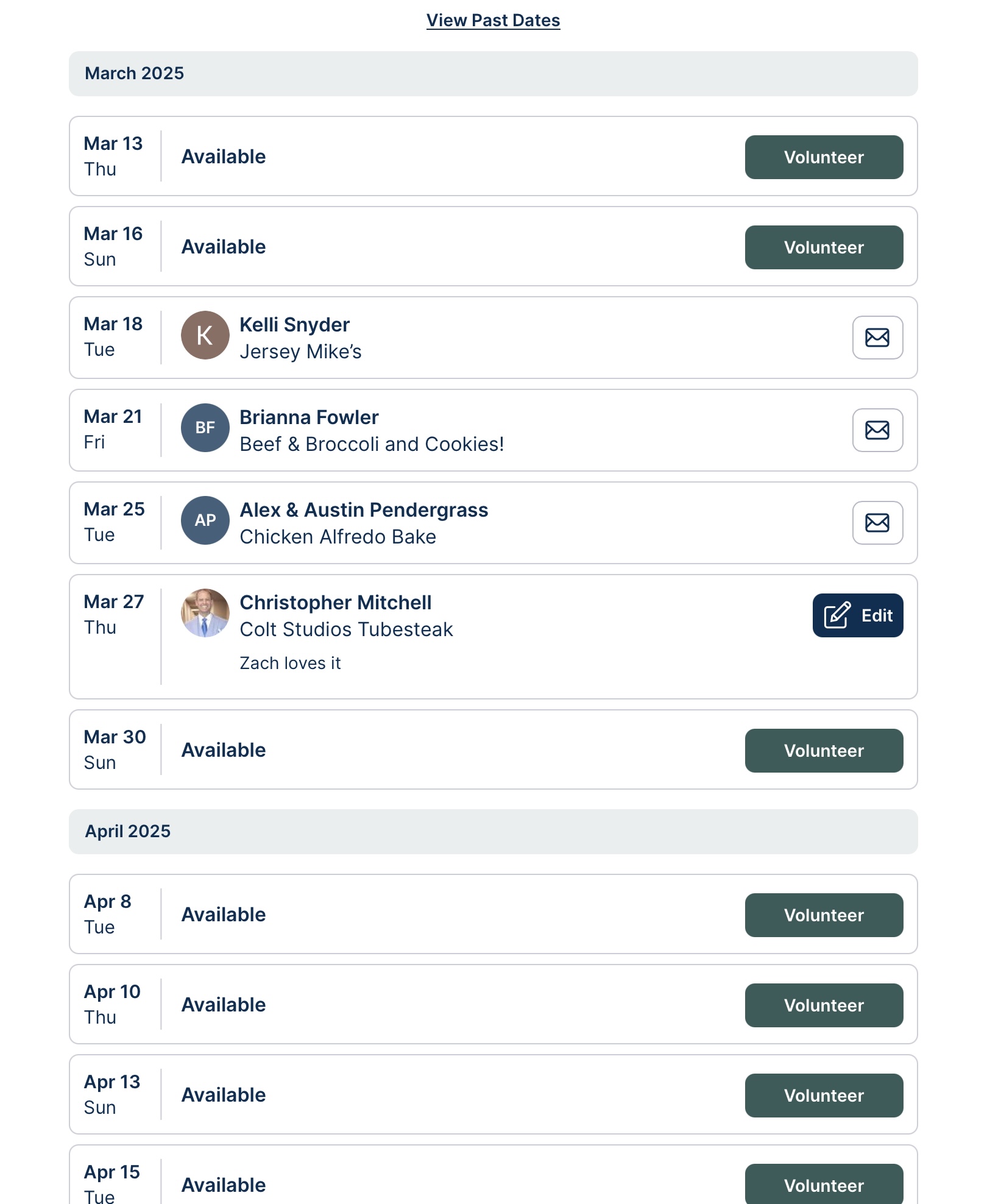Volunteer for Apr 10

(824, 1005)
